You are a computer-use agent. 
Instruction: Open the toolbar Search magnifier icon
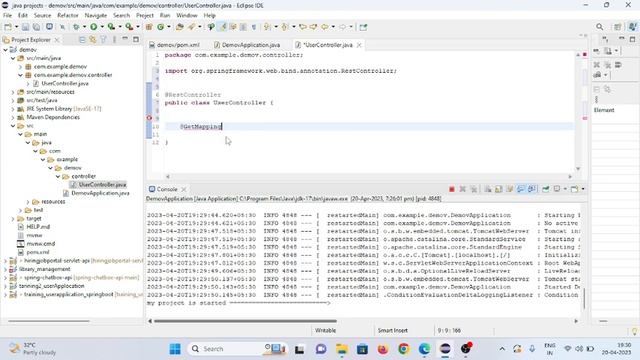[x=599, y=27]
